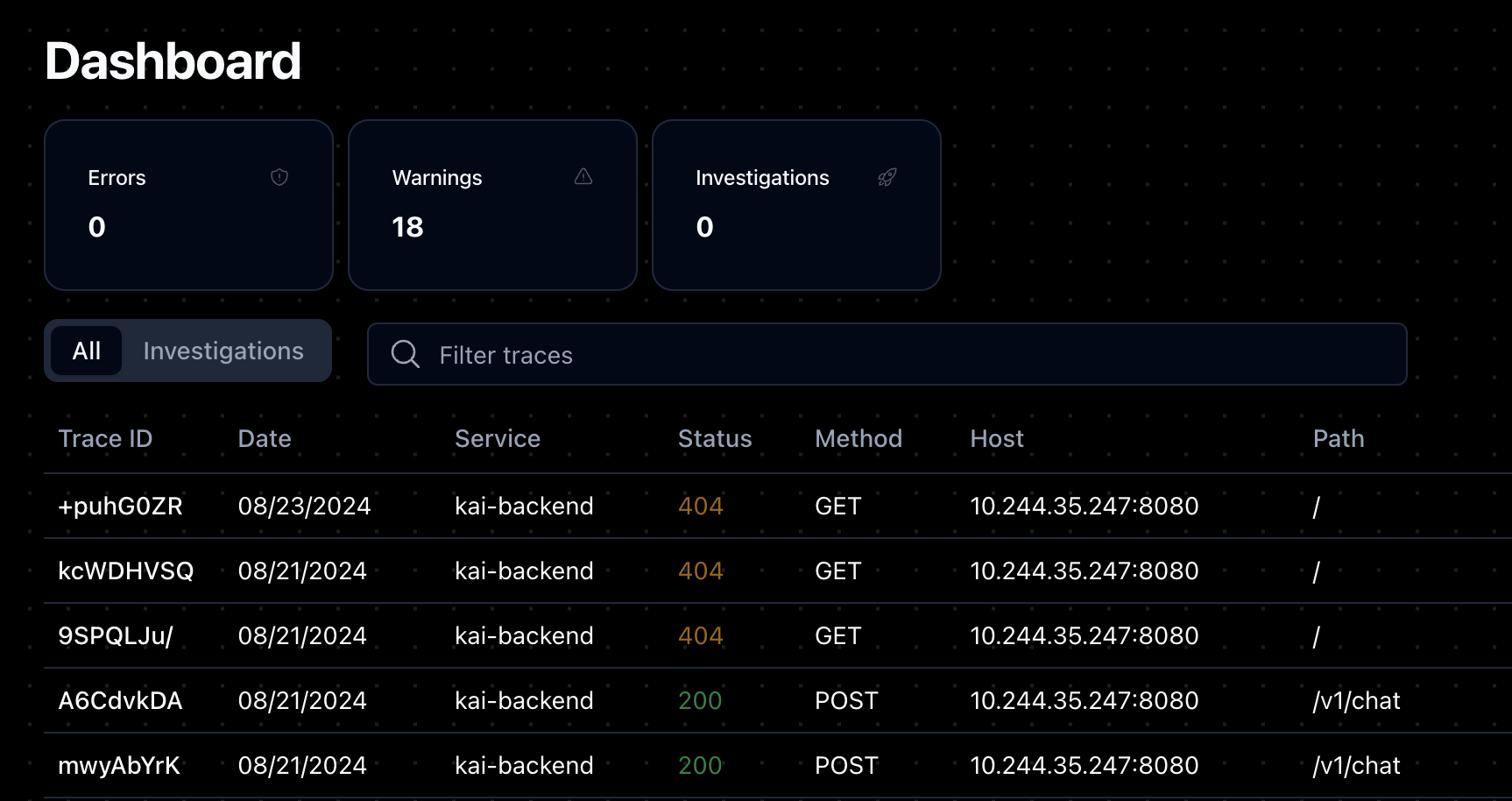Open trace A6CdvkDA

[x=120, y=700]
